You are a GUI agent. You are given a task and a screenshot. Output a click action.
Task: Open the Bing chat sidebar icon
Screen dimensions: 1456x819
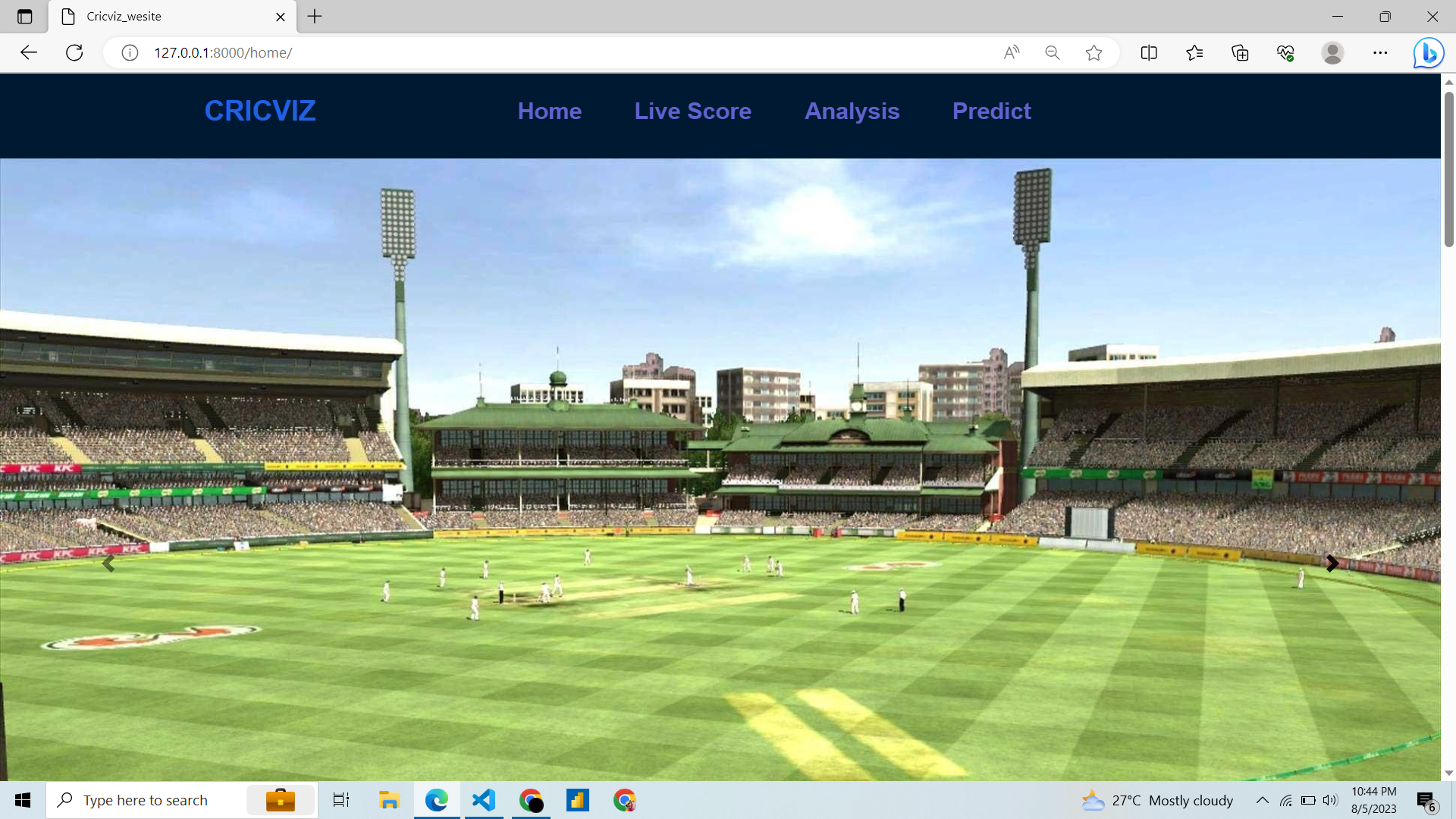[x=1428, y=53]
